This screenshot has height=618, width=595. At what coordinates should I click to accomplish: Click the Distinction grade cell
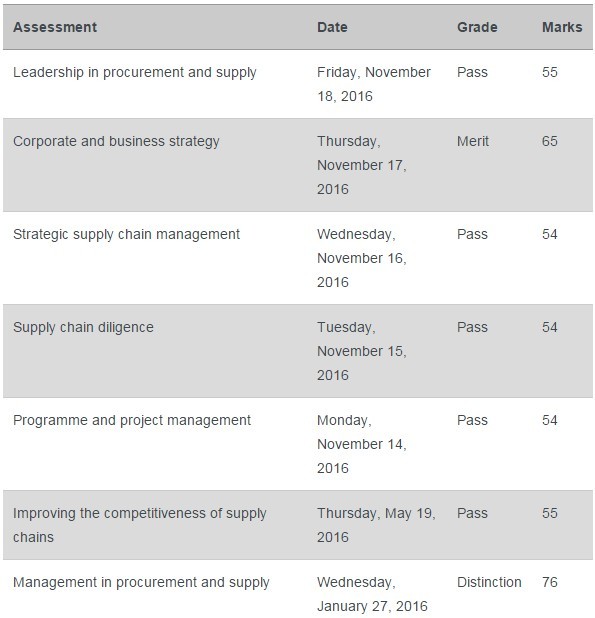click(489, 583)
